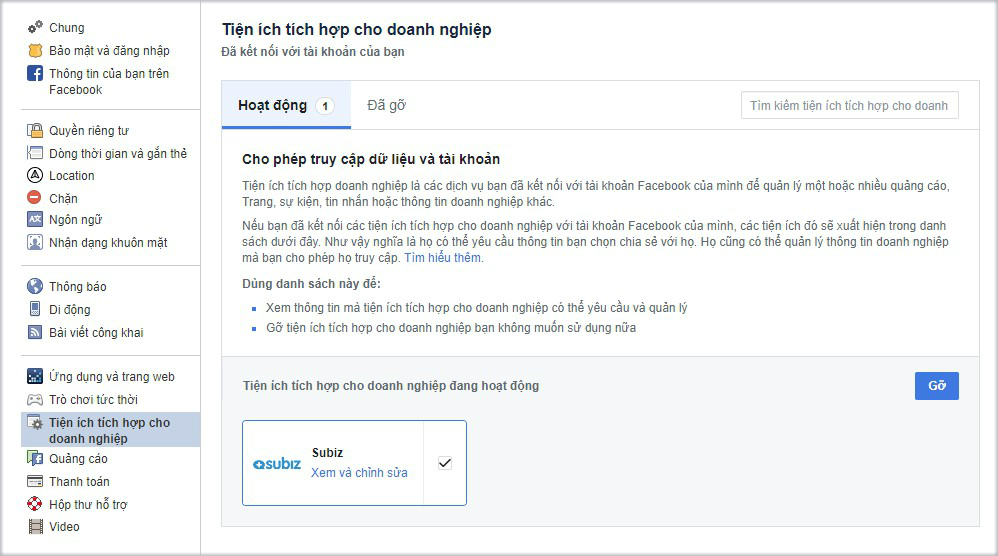Viewport: 998px width, 556px height.
Task: Click the đang hoạt động section label
Action: [391, 386]
